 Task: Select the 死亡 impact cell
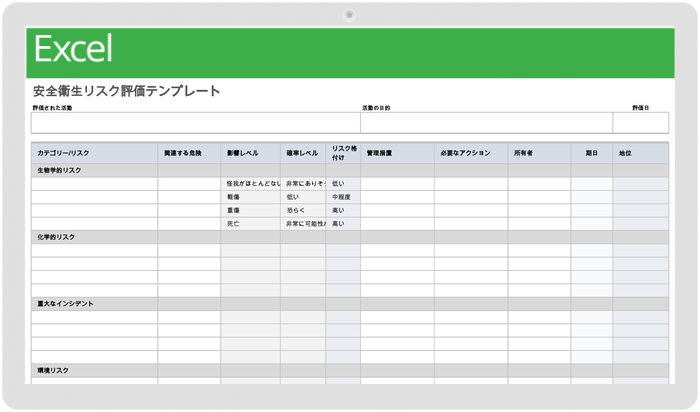pyautogui.click(x=250, y=224)
